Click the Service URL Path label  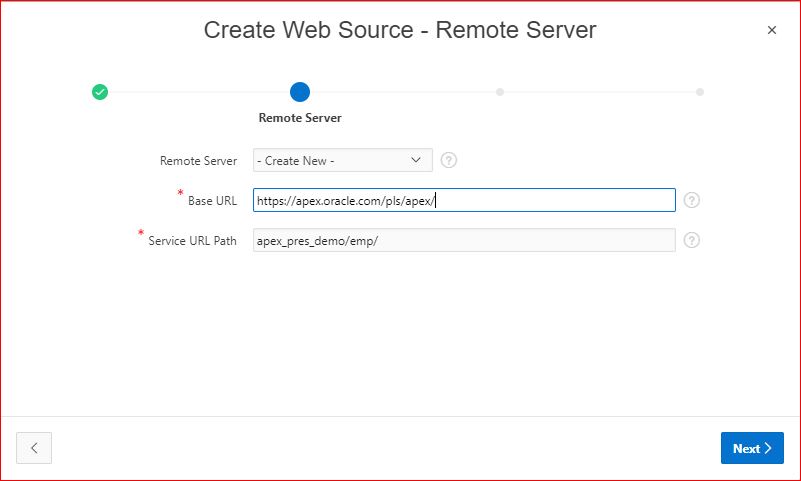[x=192, y=241]
